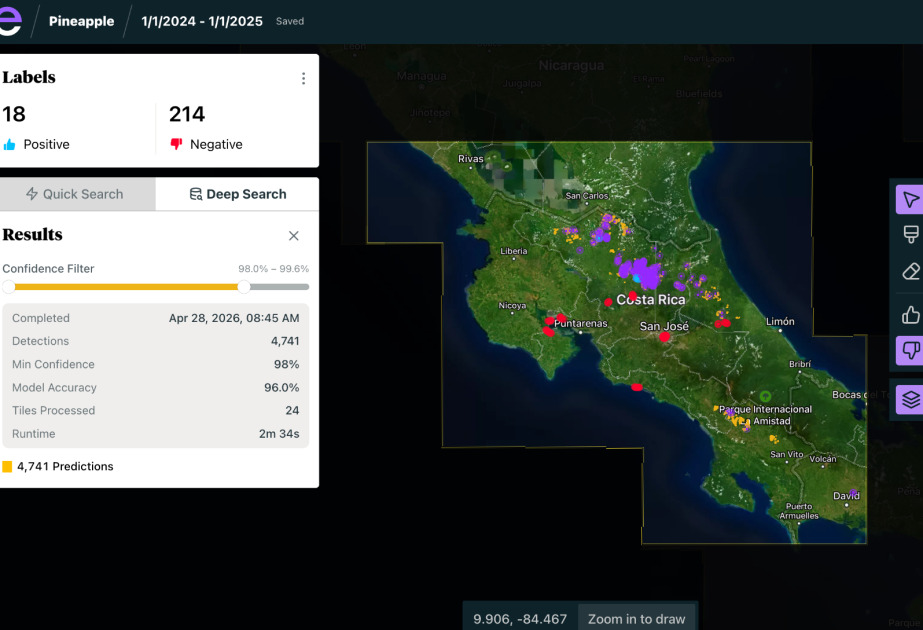The width and height of the screenshot is (923, 630).
Task: Click the Pineapple project name
Action: 82,21
